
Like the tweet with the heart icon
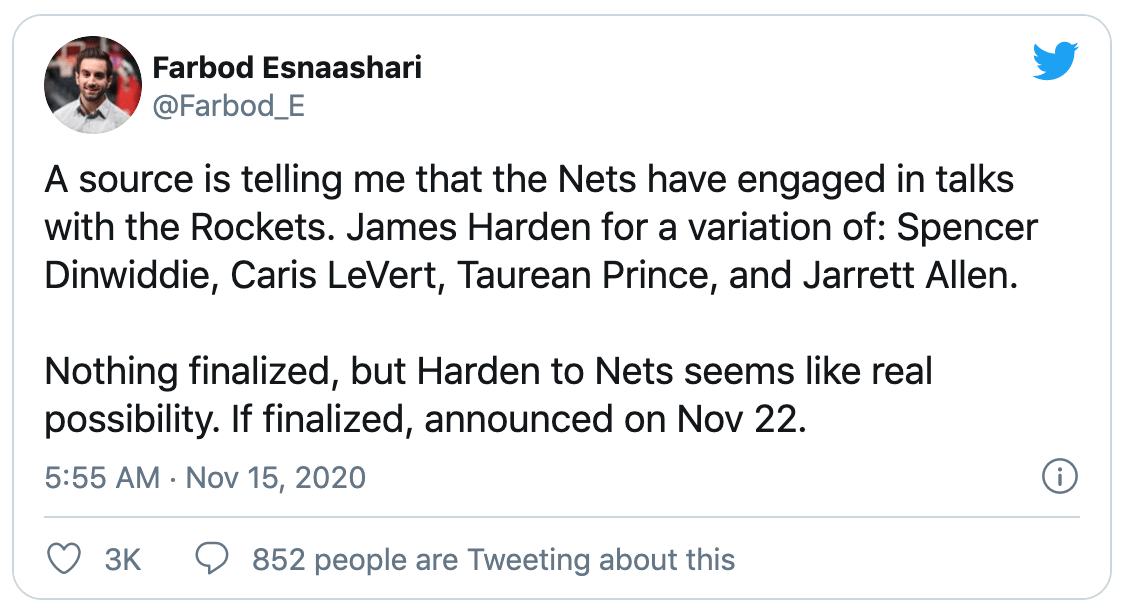pos(64,559)
